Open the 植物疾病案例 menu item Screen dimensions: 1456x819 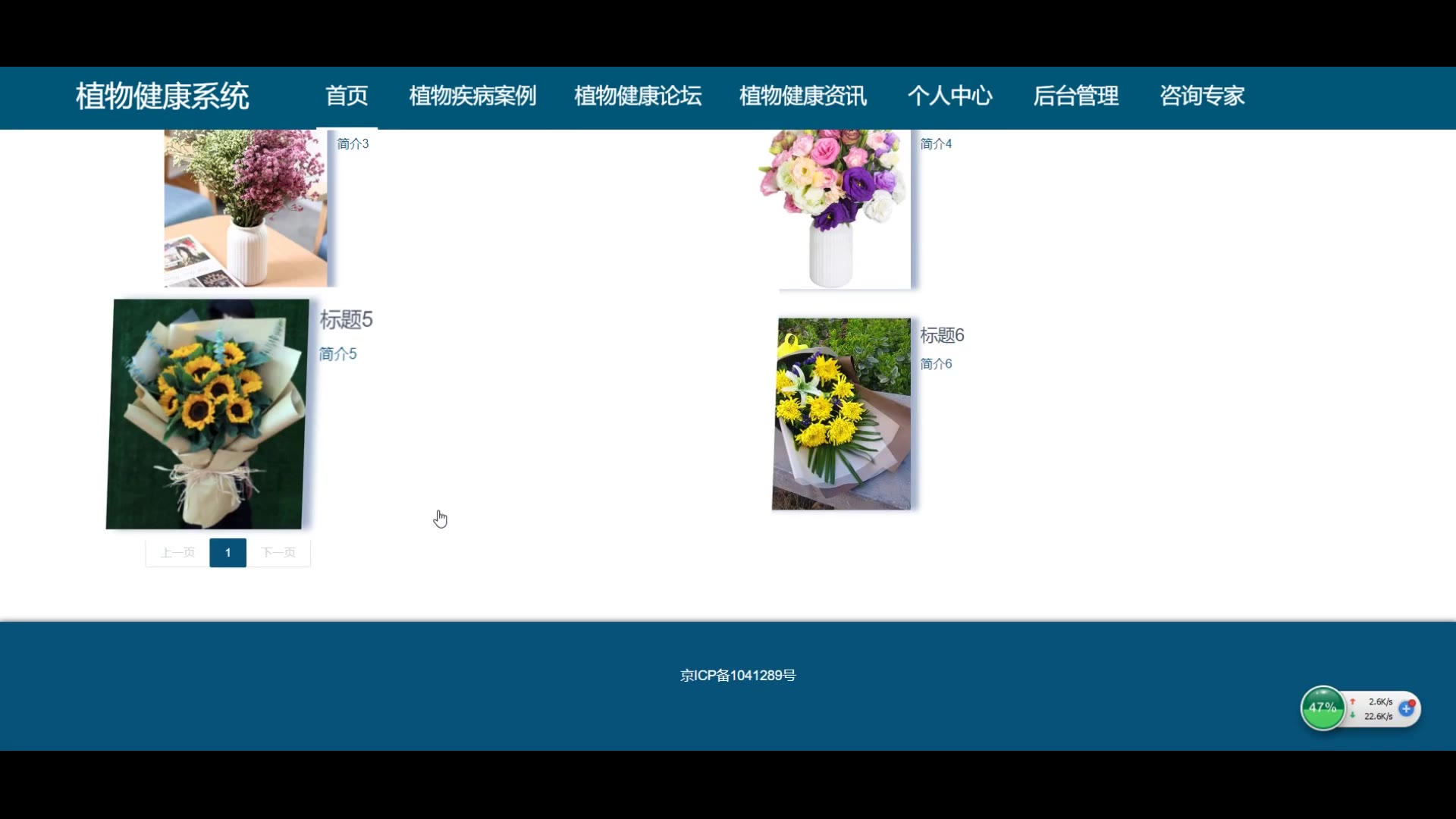[472, 96]
